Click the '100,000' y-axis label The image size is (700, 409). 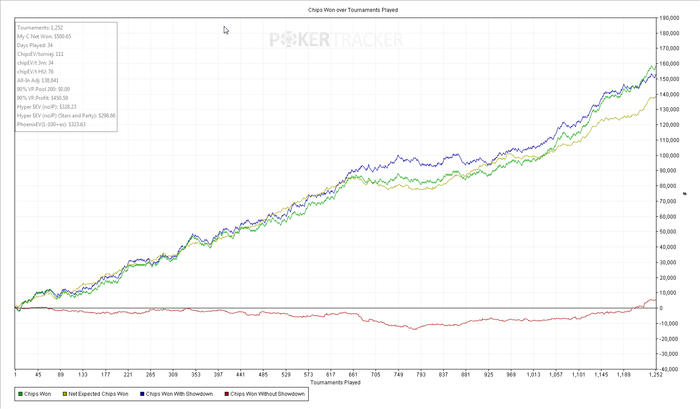[669, 155]
